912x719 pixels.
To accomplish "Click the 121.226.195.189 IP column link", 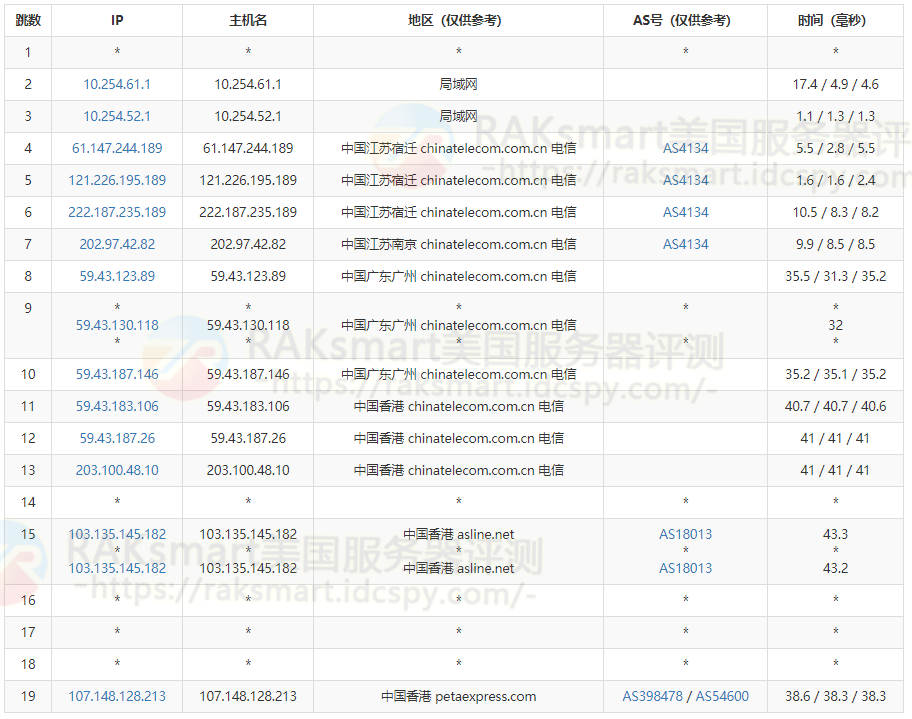I will click(117, 181).
